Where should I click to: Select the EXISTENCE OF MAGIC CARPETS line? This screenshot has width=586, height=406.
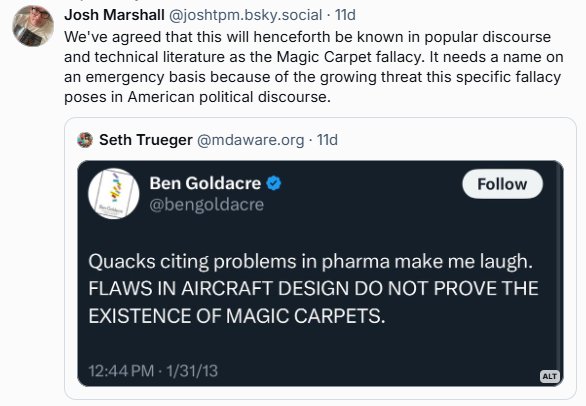pos(237,316)
